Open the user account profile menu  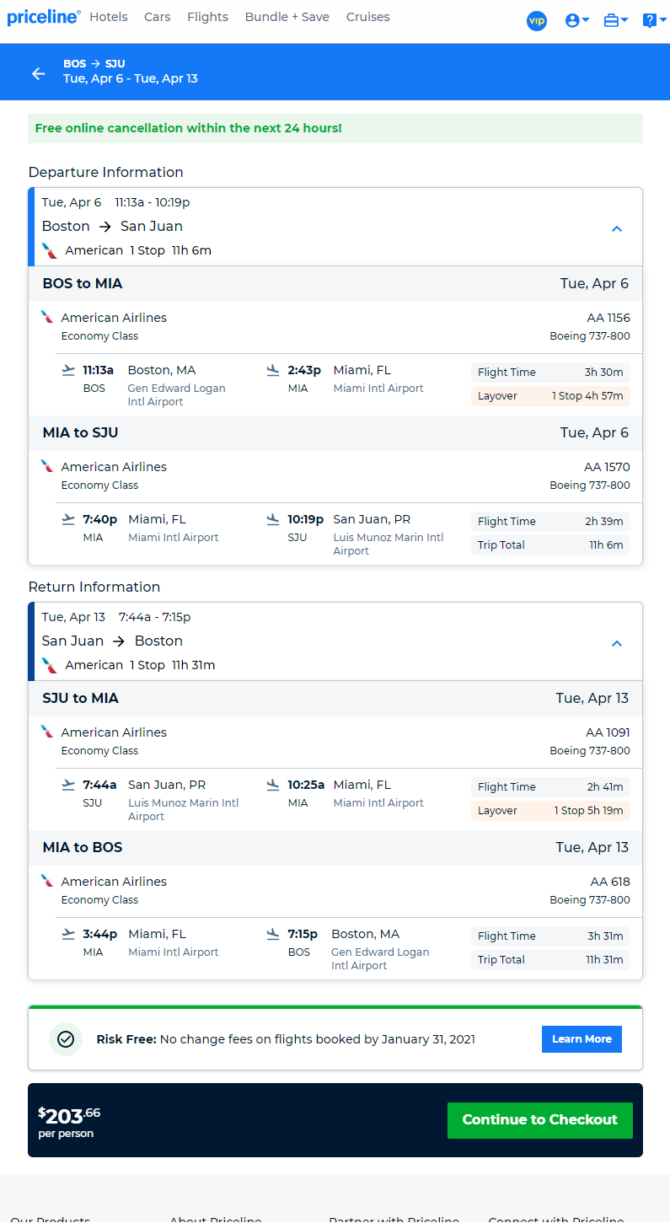click(x=577, y=20)
